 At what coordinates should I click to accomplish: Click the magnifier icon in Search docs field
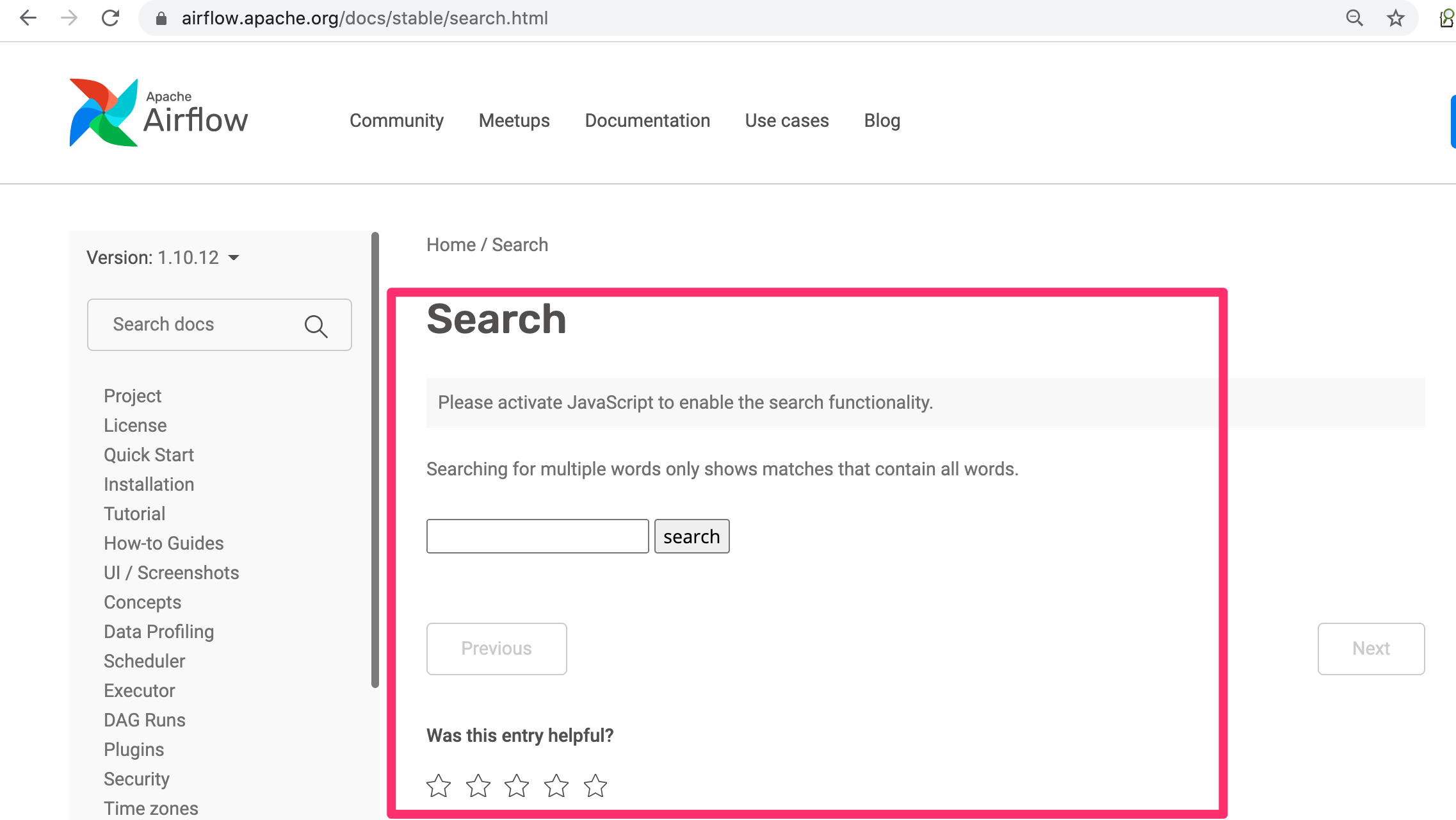point(316,326)
